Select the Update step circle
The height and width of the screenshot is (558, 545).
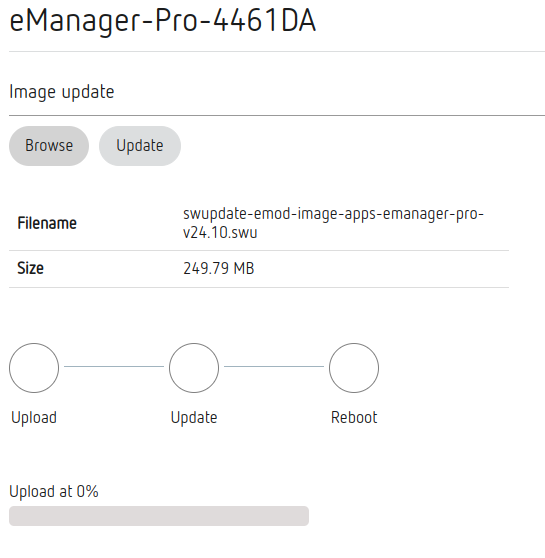click(x=194, y=368)
